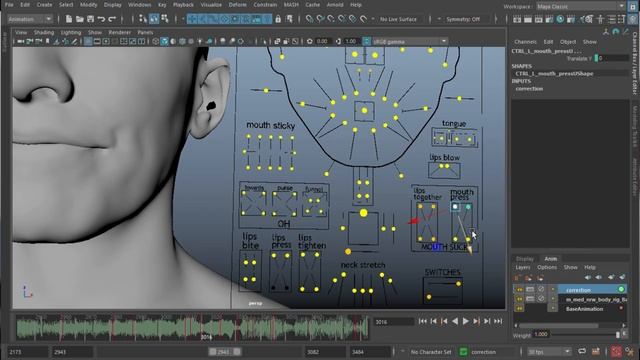Open the Deform menu
Viewport: 640px width, 360px height.
pos(237,5)
